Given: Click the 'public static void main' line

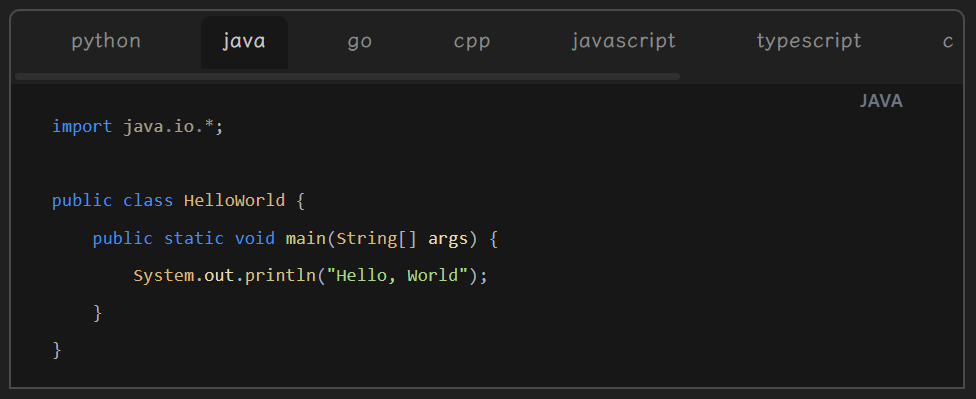Looking at the screenshot, I should pyautogui.click(x=295, y=238).
